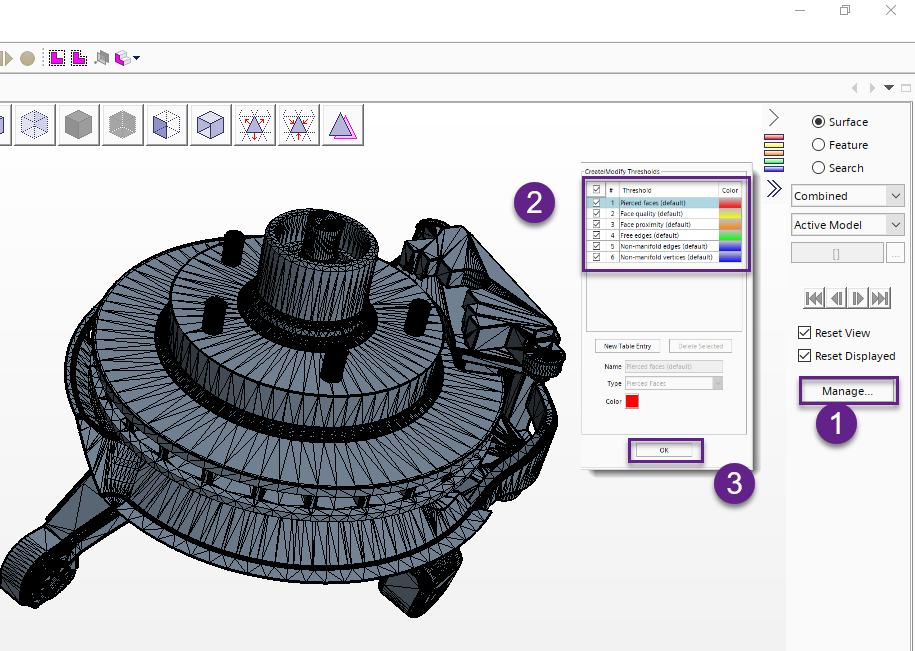
Task: Click the gray layered planes toolbar icon
Action: tap(102, 58)
